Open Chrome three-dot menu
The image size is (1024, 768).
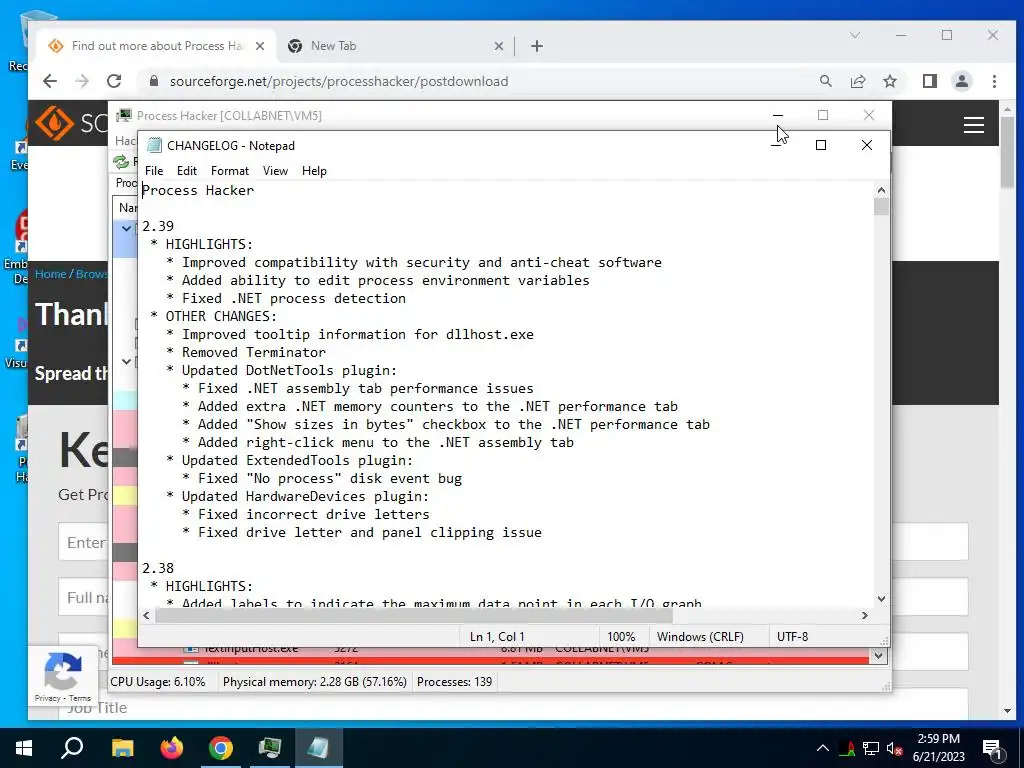(x=994, y=81)
